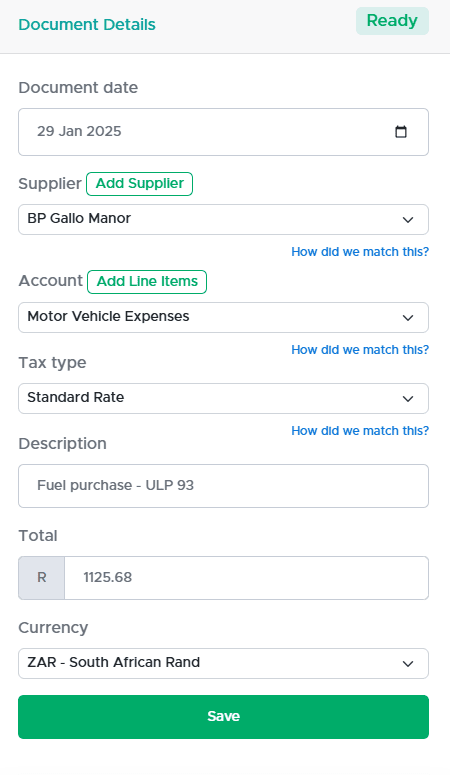Click the Add Line Items button

tap(147, 282)
